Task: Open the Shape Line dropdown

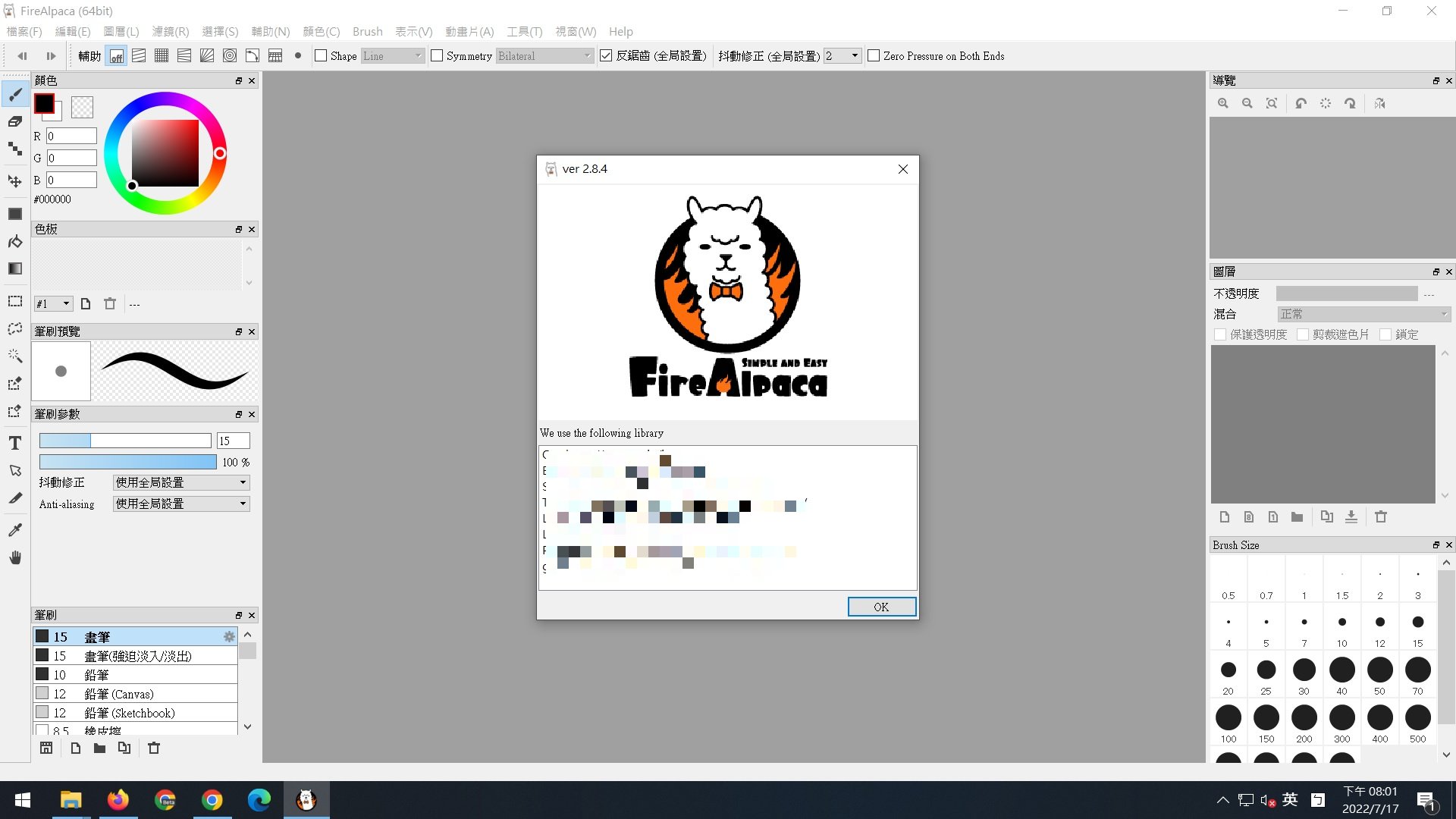Action: point(392,56)
